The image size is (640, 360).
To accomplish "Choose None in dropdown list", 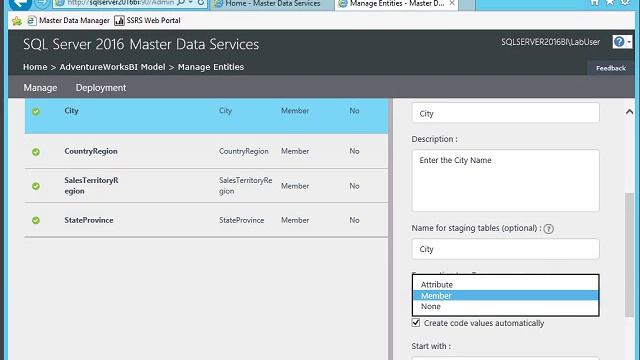I will pyautogui.click(x=505, y=306).
